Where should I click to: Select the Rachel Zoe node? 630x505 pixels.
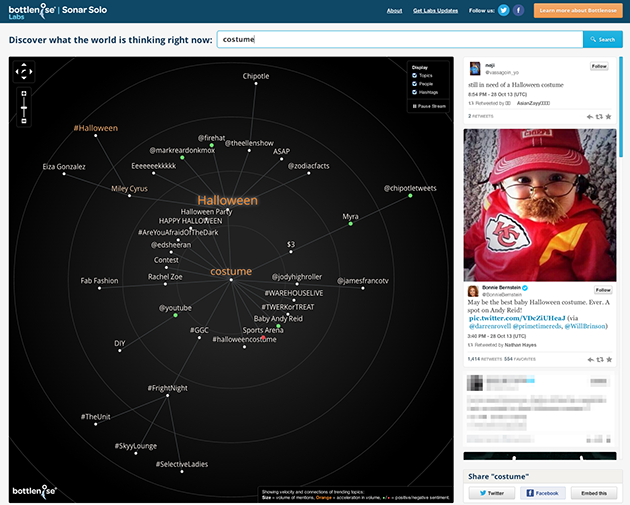165,276
